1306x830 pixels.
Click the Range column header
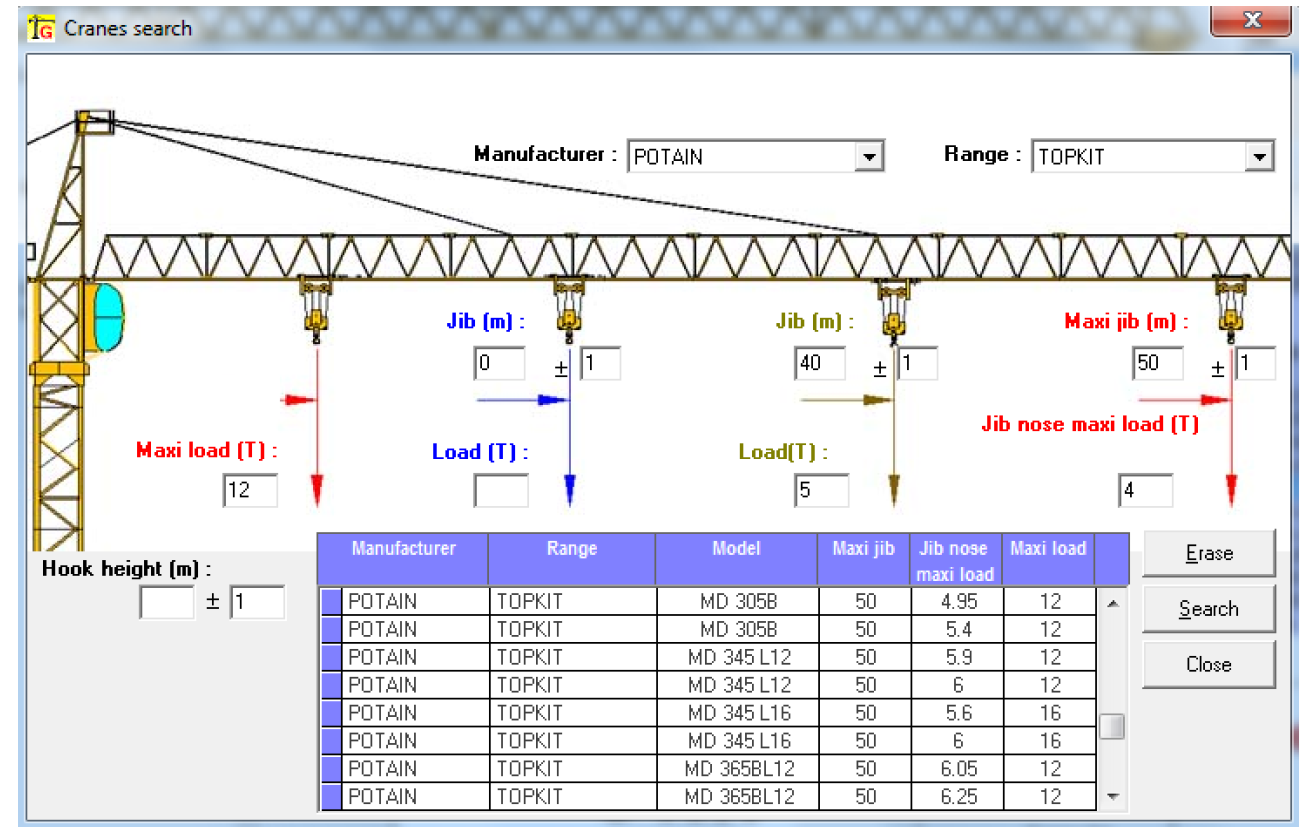[x=572, y=559]
